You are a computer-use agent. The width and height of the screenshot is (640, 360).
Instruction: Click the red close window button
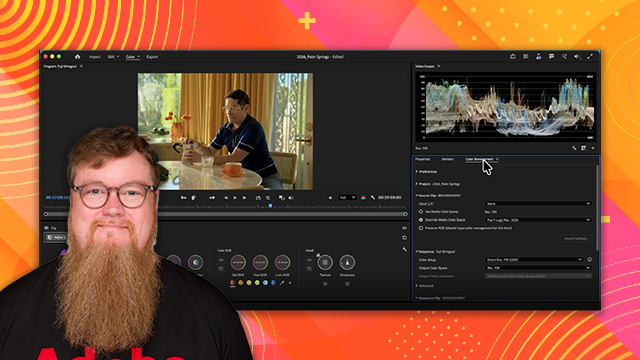pos(46,57)
